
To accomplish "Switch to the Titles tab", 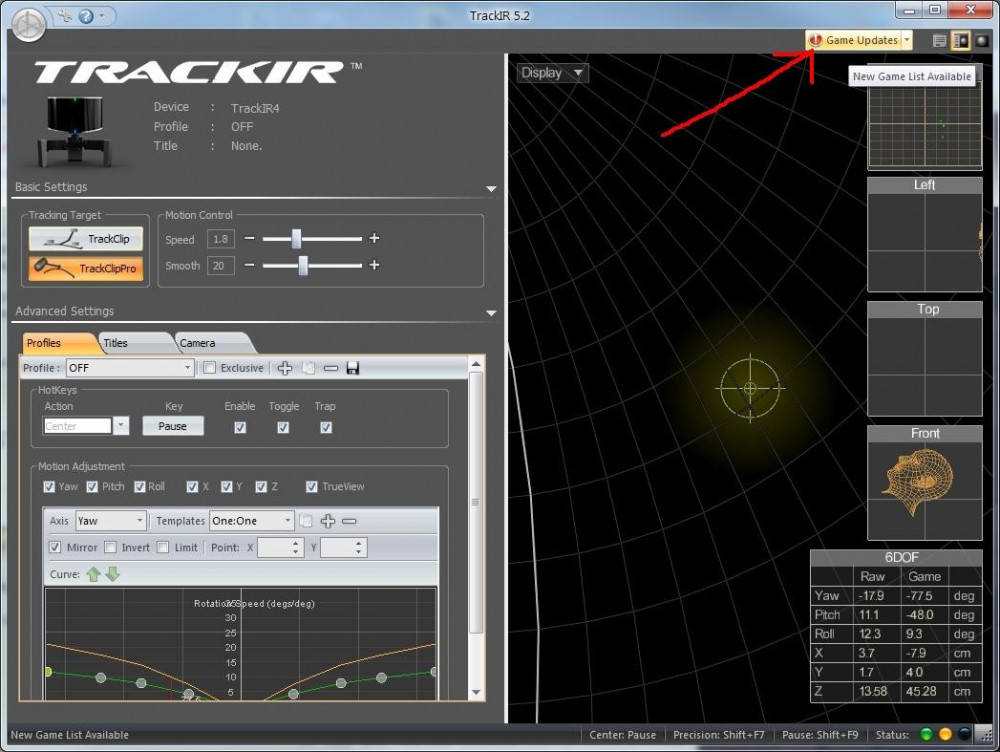I will point(116,343).
